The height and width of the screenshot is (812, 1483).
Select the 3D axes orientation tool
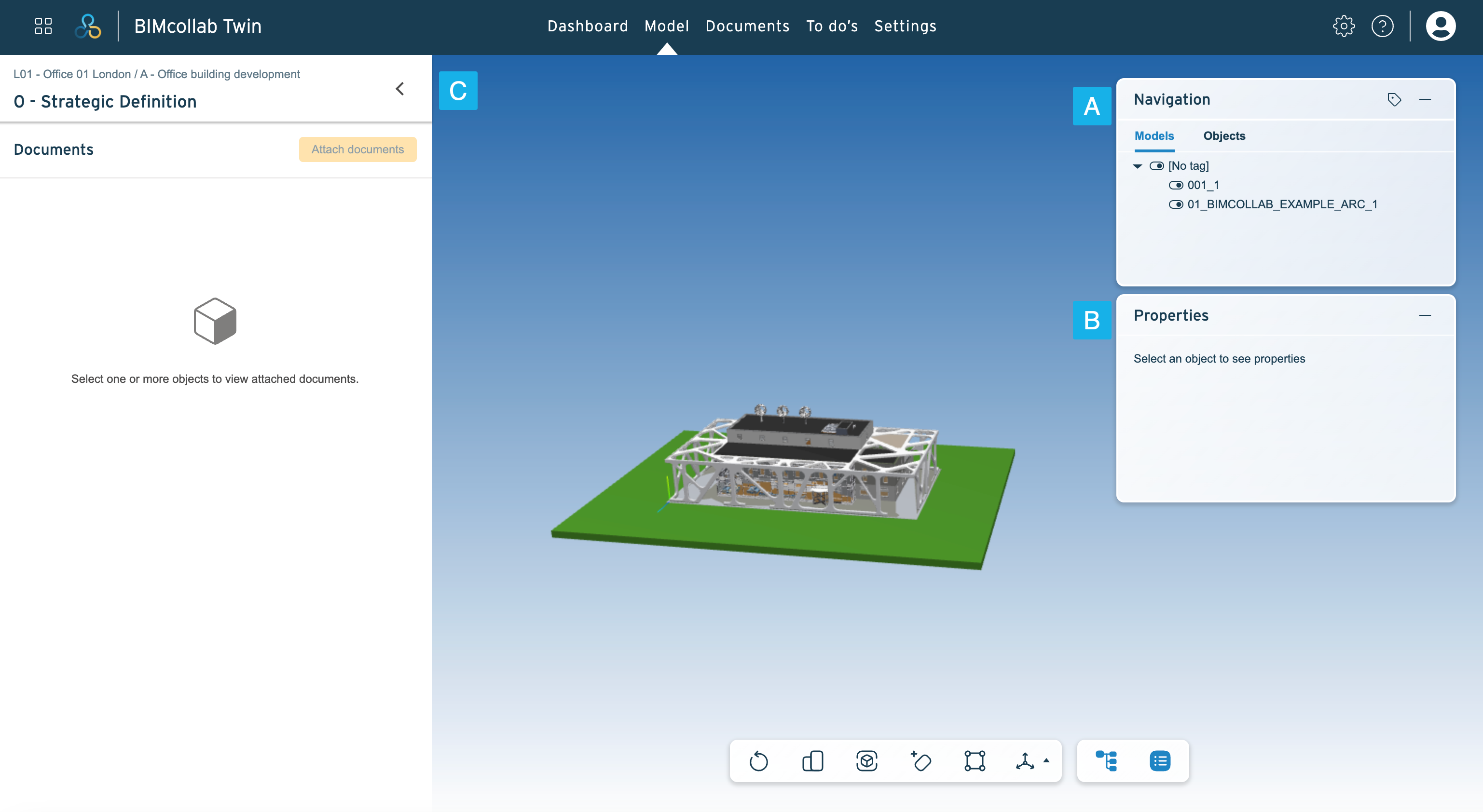[x=1025, y=761]
